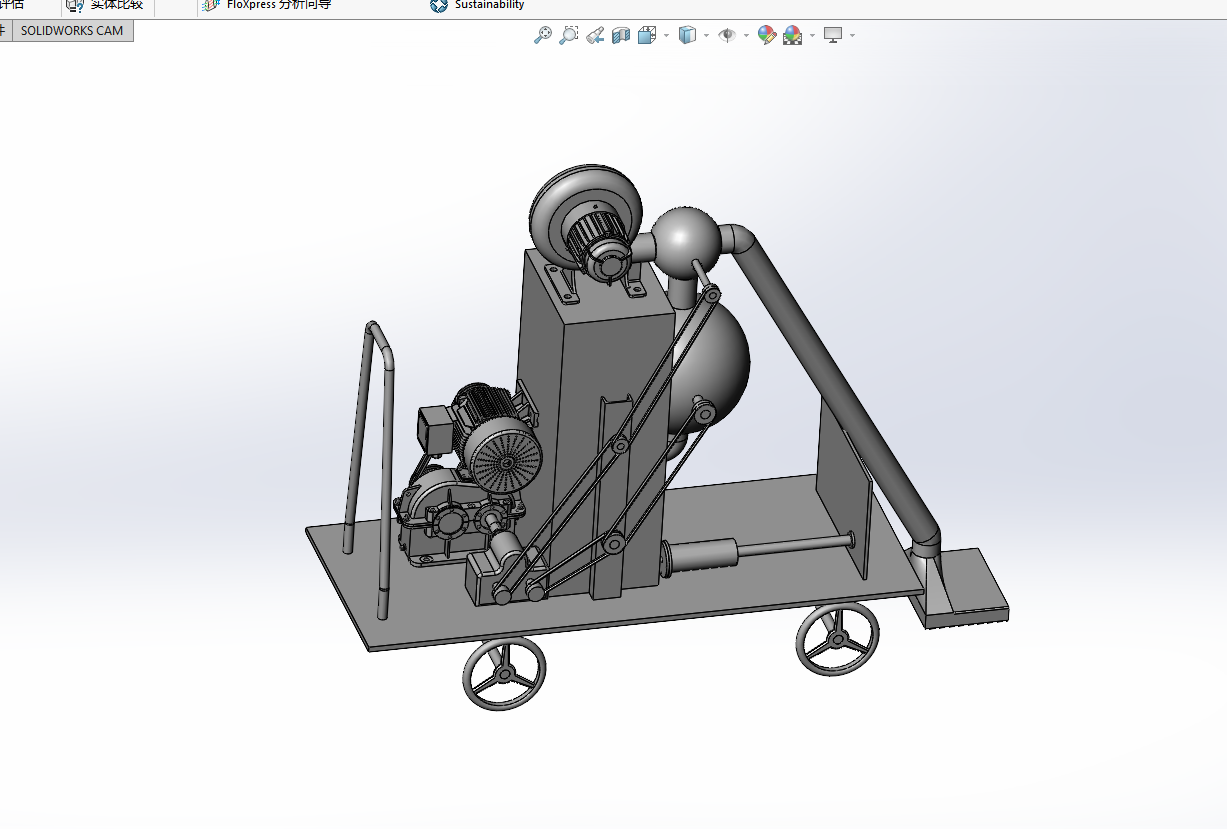Viewport: 1227px width, 829px height.
Task: Expand the Display Style dropdown arrow
Action: coord(706,35)
